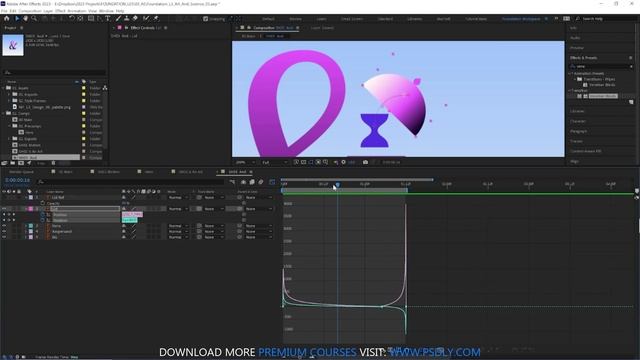Select the Hand tool

click(x=25, y=18)
